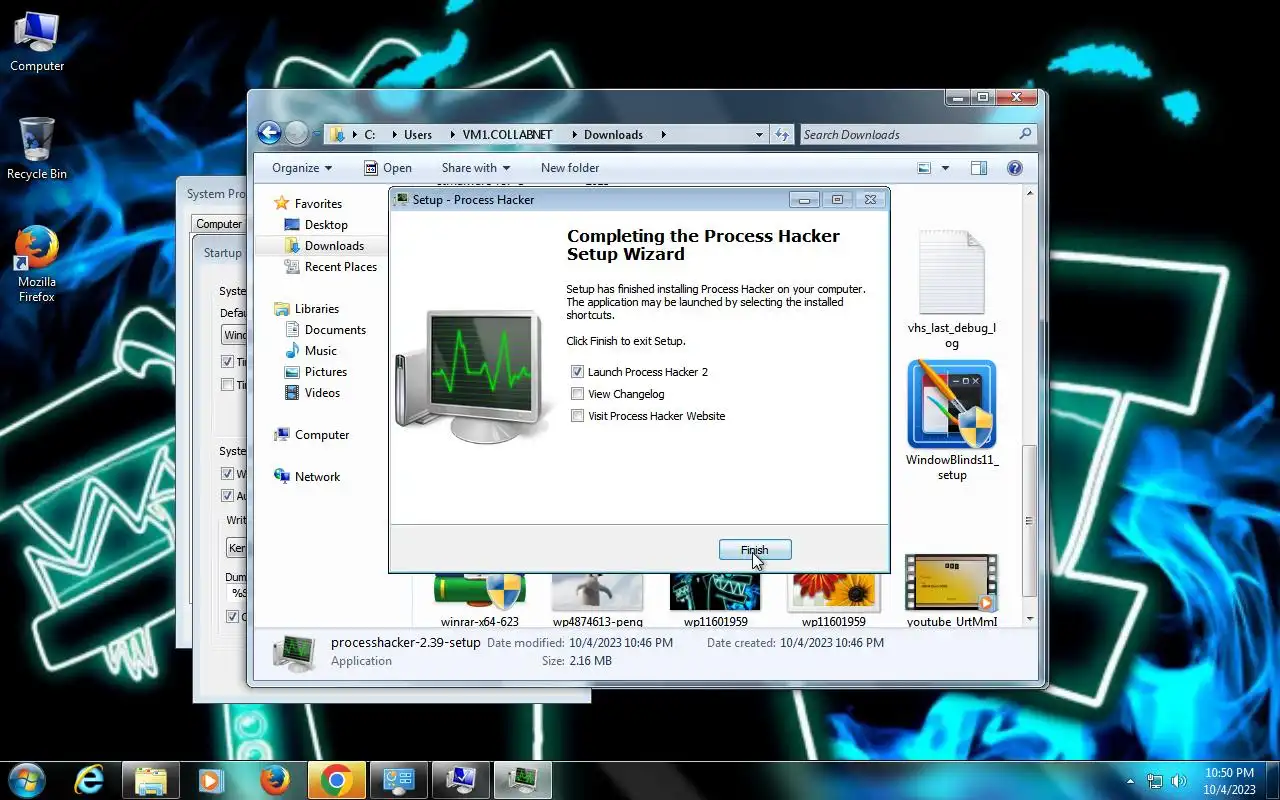Viewport: 1280px width, 800px height.
Task: Expand the arrow after Downloads breadcrumb
Action: [x=663, y=134]
